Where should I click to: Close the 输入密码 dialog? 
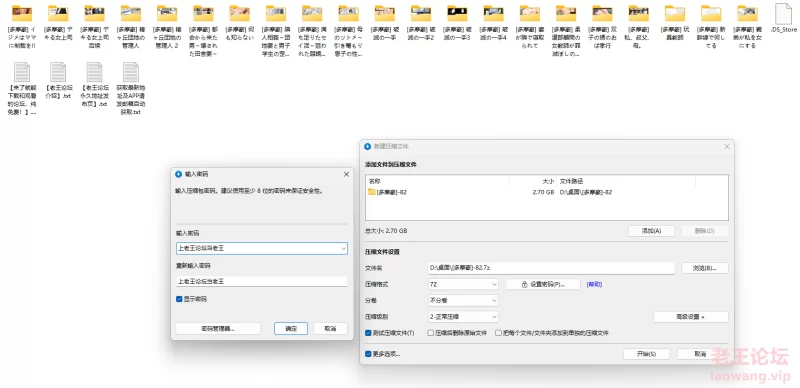346,174
